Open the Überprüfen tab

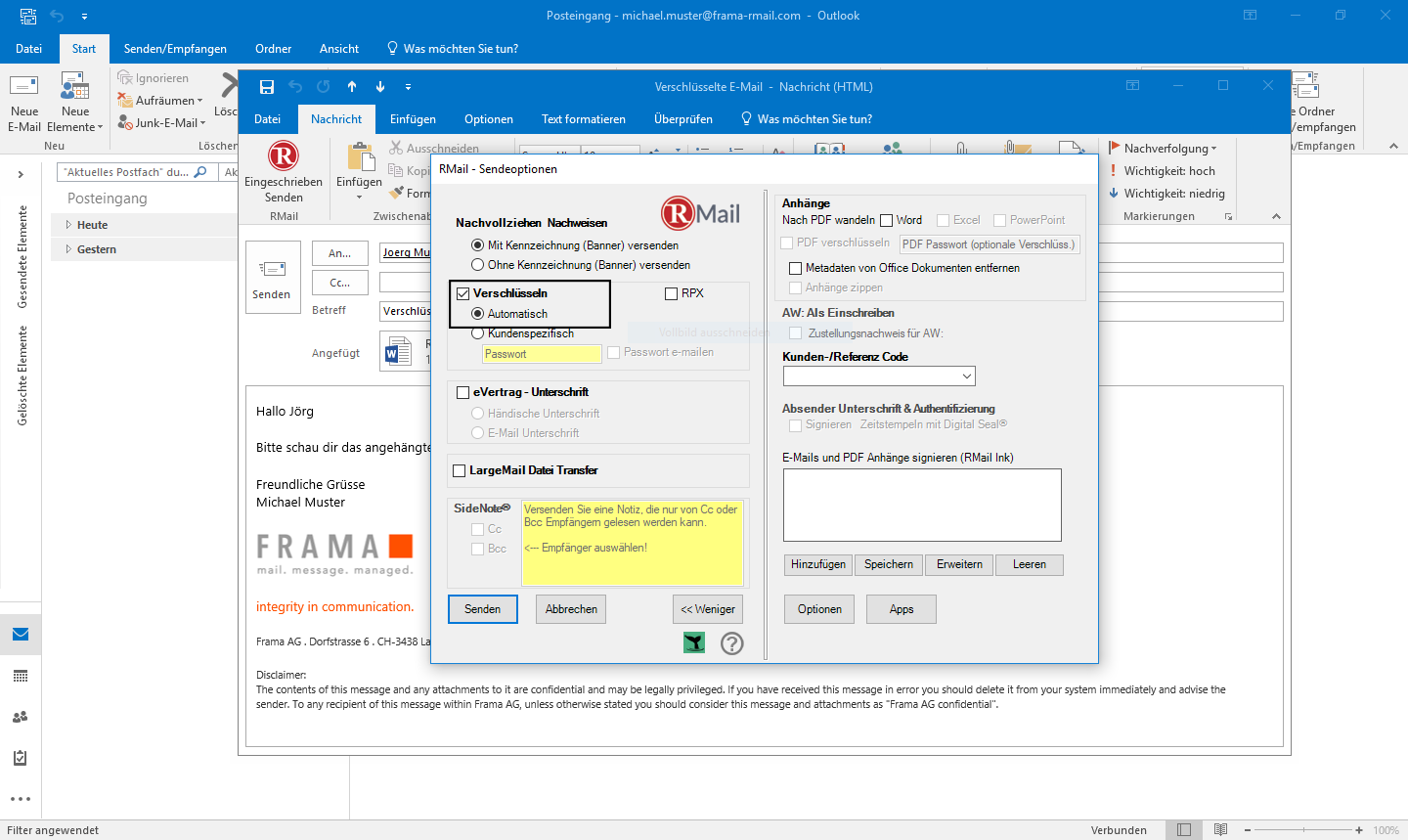pos(683,119)
